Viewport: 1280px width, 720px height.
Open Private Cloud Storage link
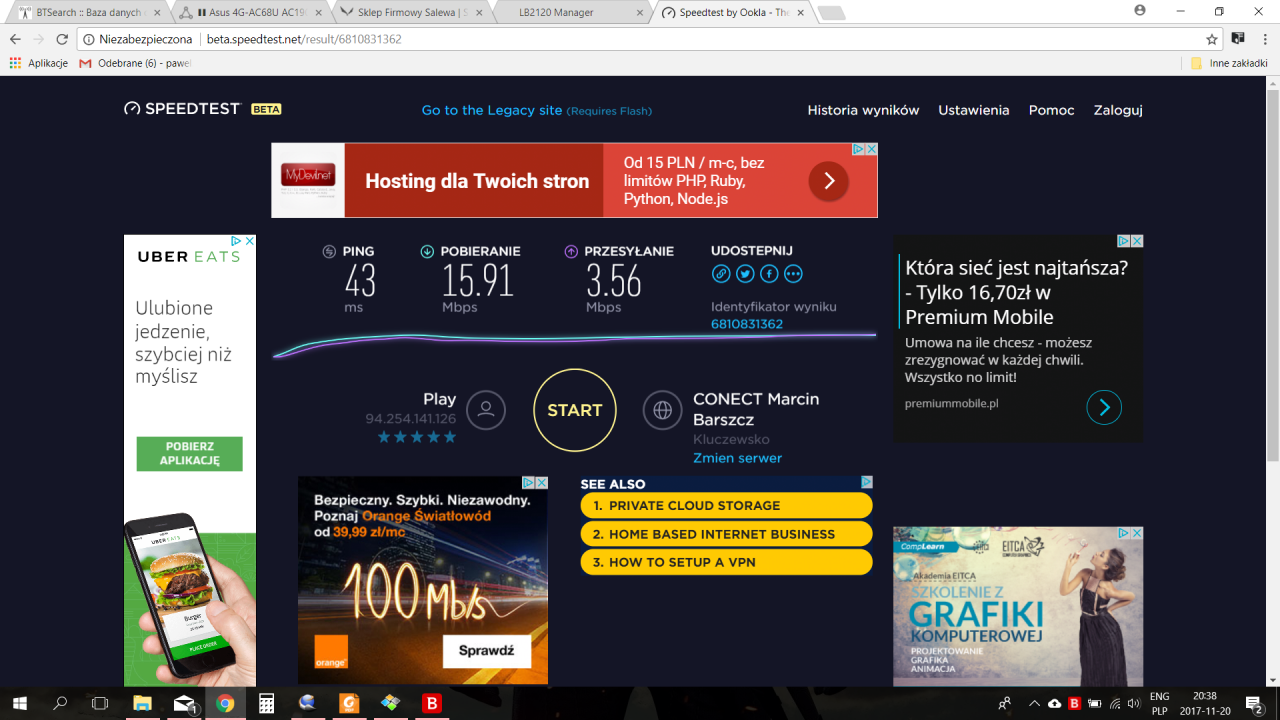[x=727, y=506]
